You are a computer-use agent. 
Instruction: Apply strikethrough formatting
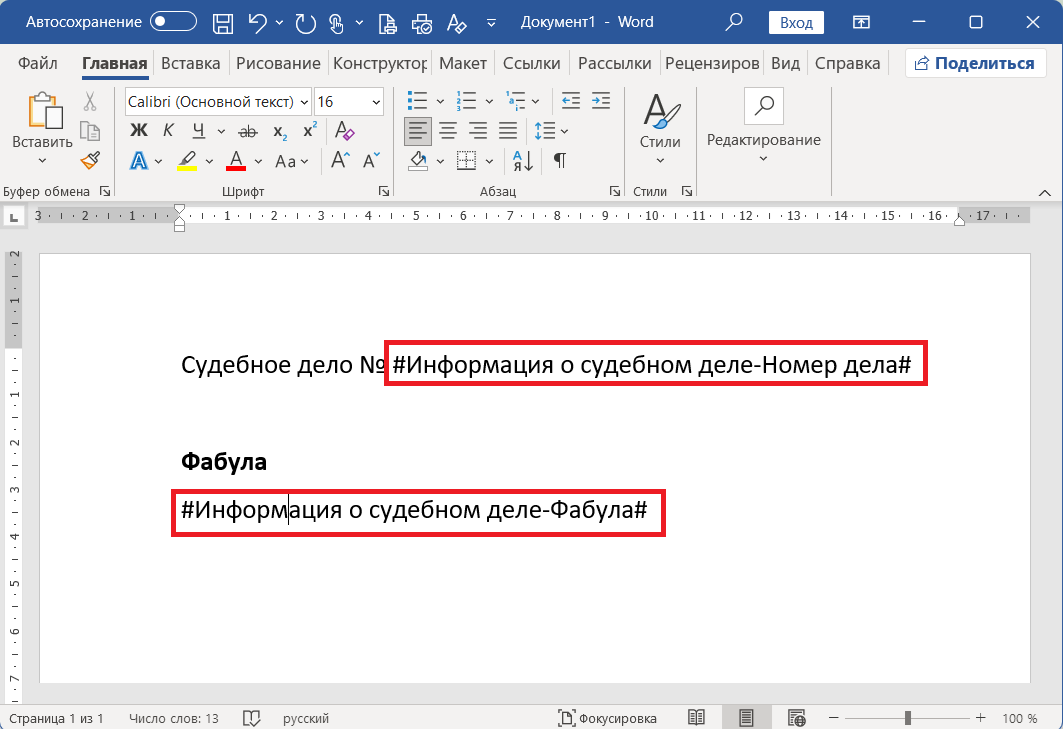[x=248, y=131]
